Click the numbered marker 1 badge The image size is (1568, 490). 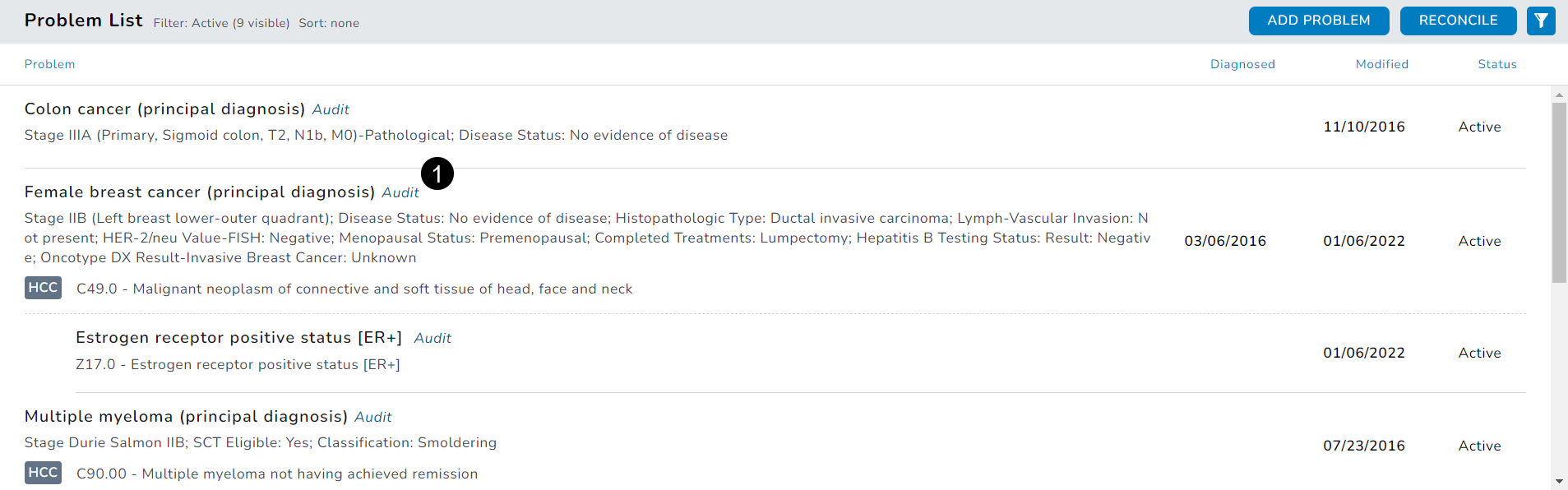(437, 173)
